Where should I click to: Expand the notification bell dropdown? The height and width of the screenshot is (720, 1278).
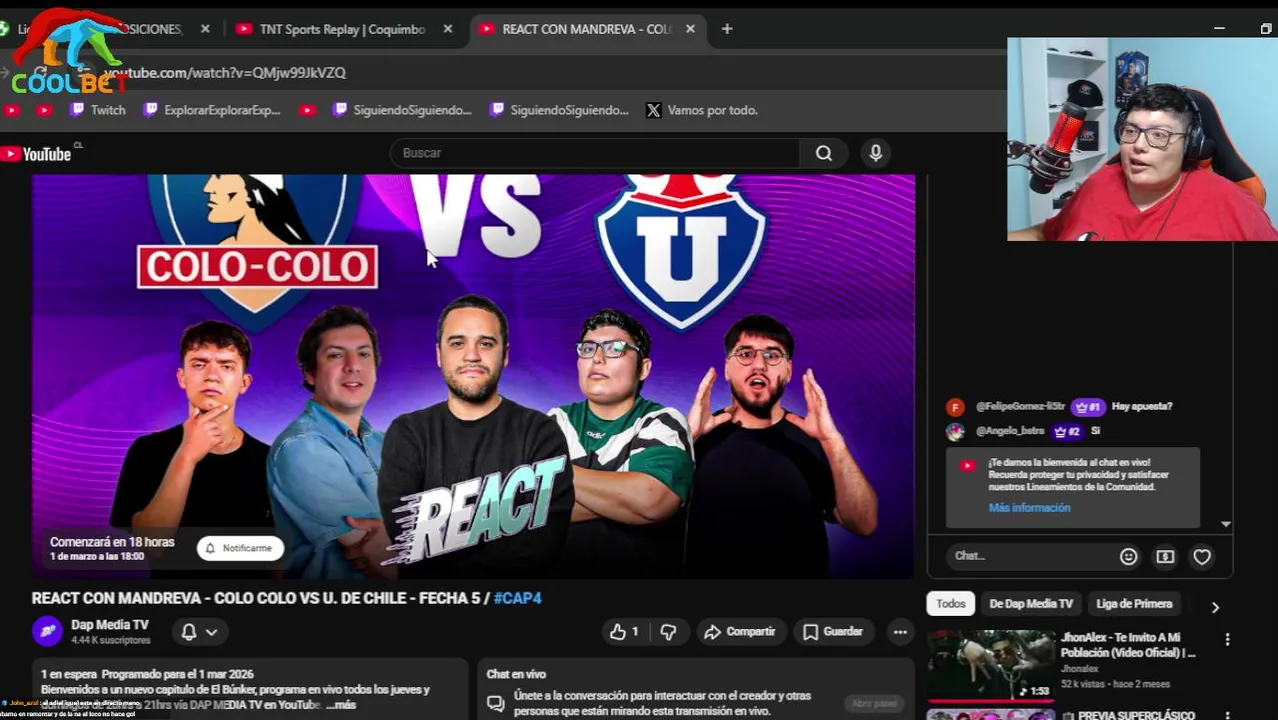199,632
